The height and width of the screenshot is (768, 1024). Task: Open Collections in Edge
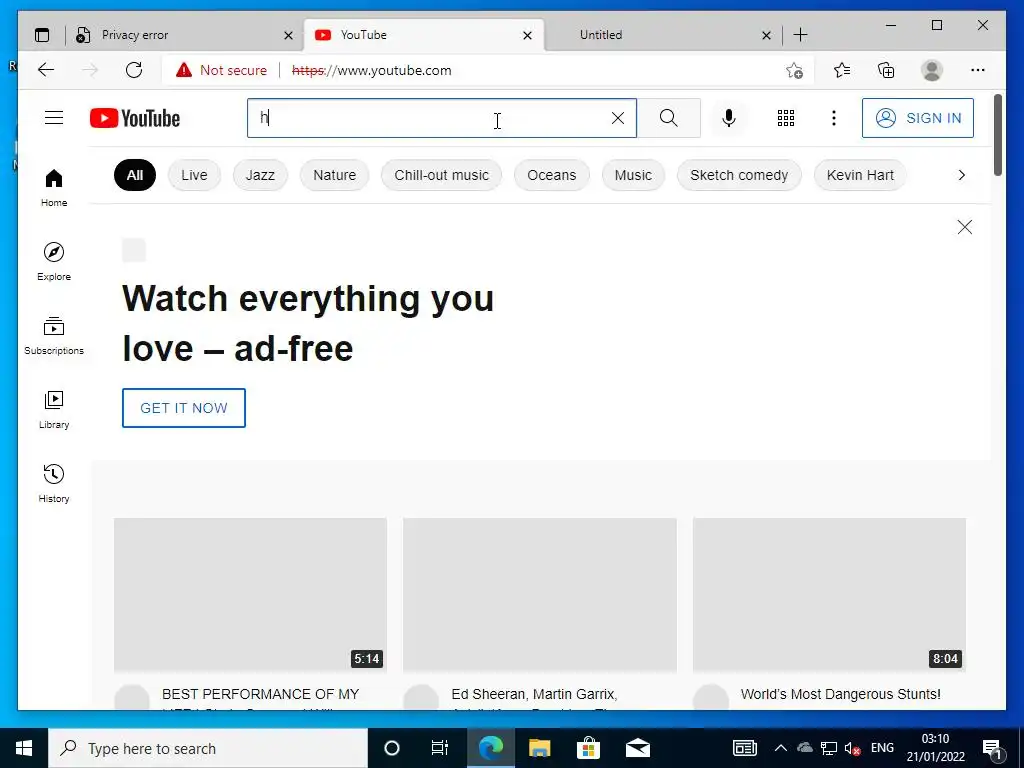(886, 70)
